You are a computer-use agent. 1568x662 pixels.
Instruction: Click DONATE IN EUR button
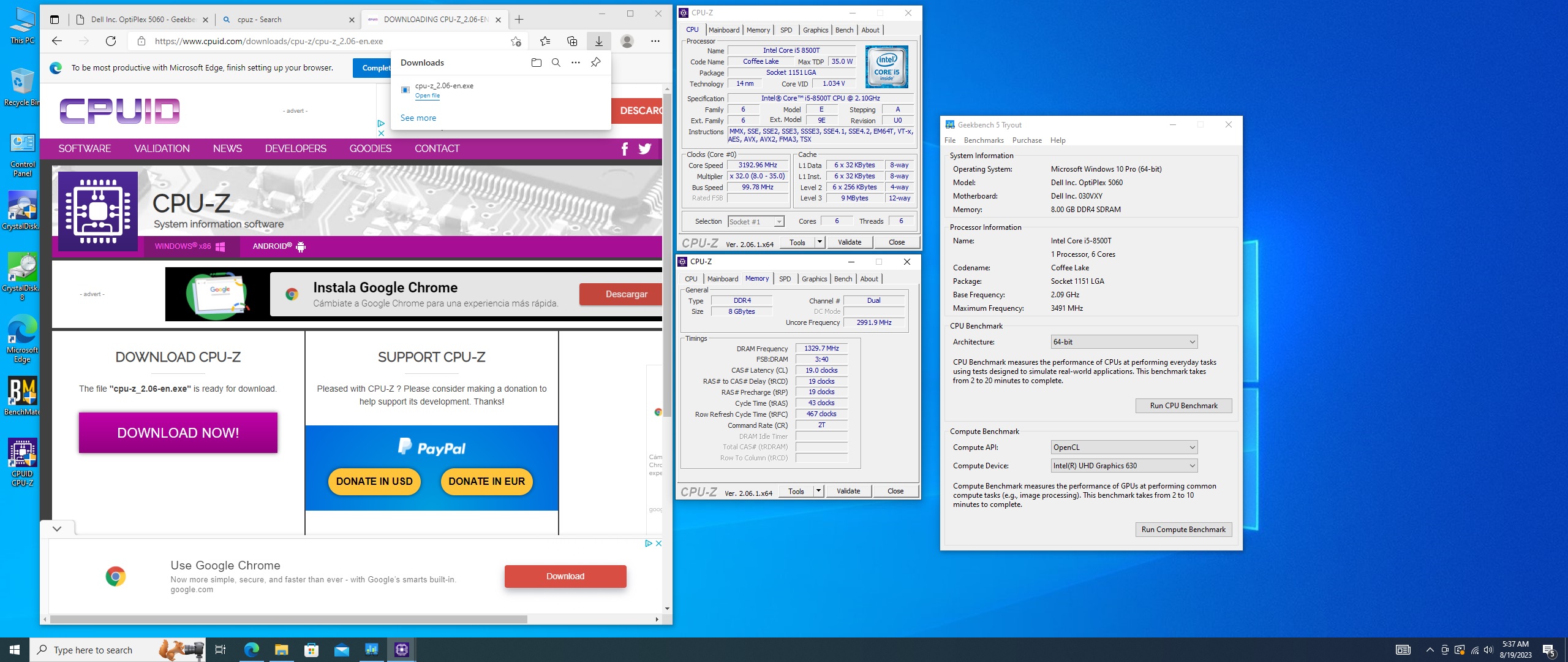point(487,482)
